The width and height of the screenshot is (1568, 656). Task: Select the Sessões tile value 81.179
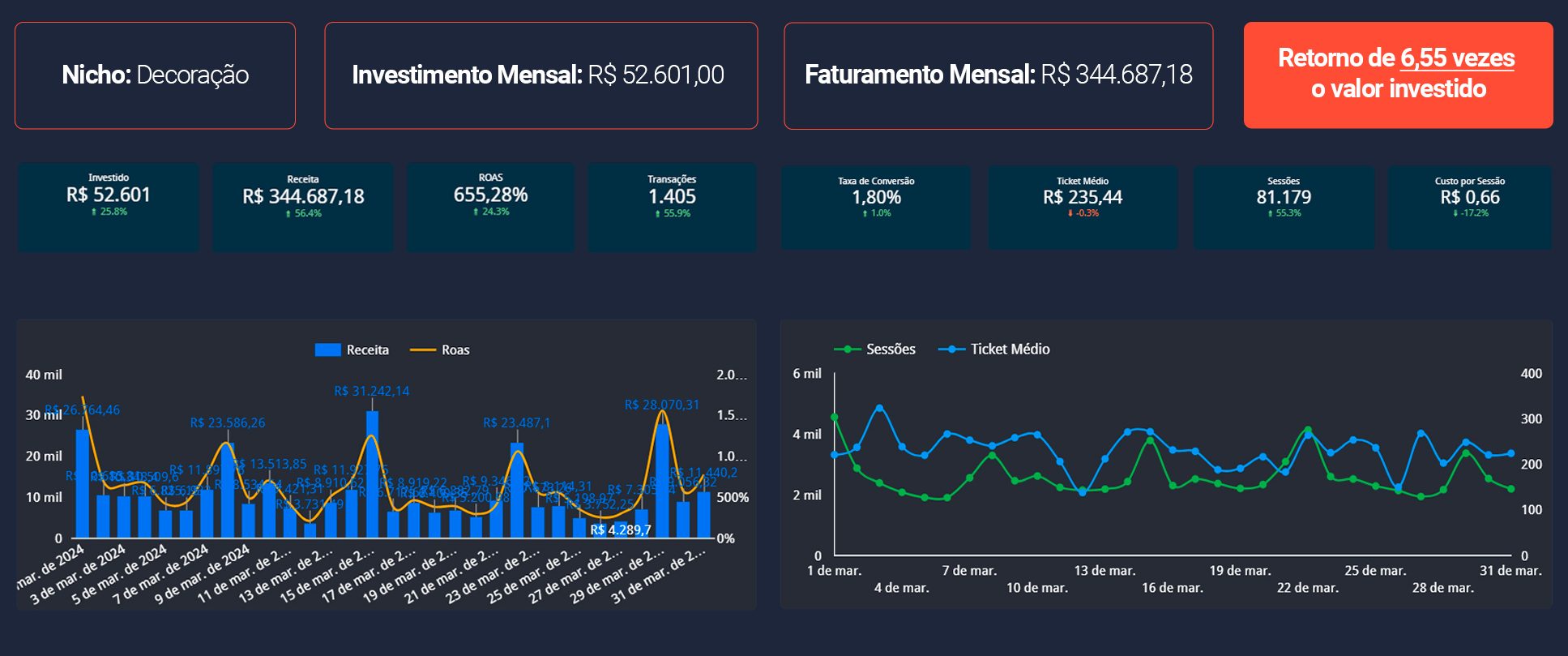tap(1284, 197)
